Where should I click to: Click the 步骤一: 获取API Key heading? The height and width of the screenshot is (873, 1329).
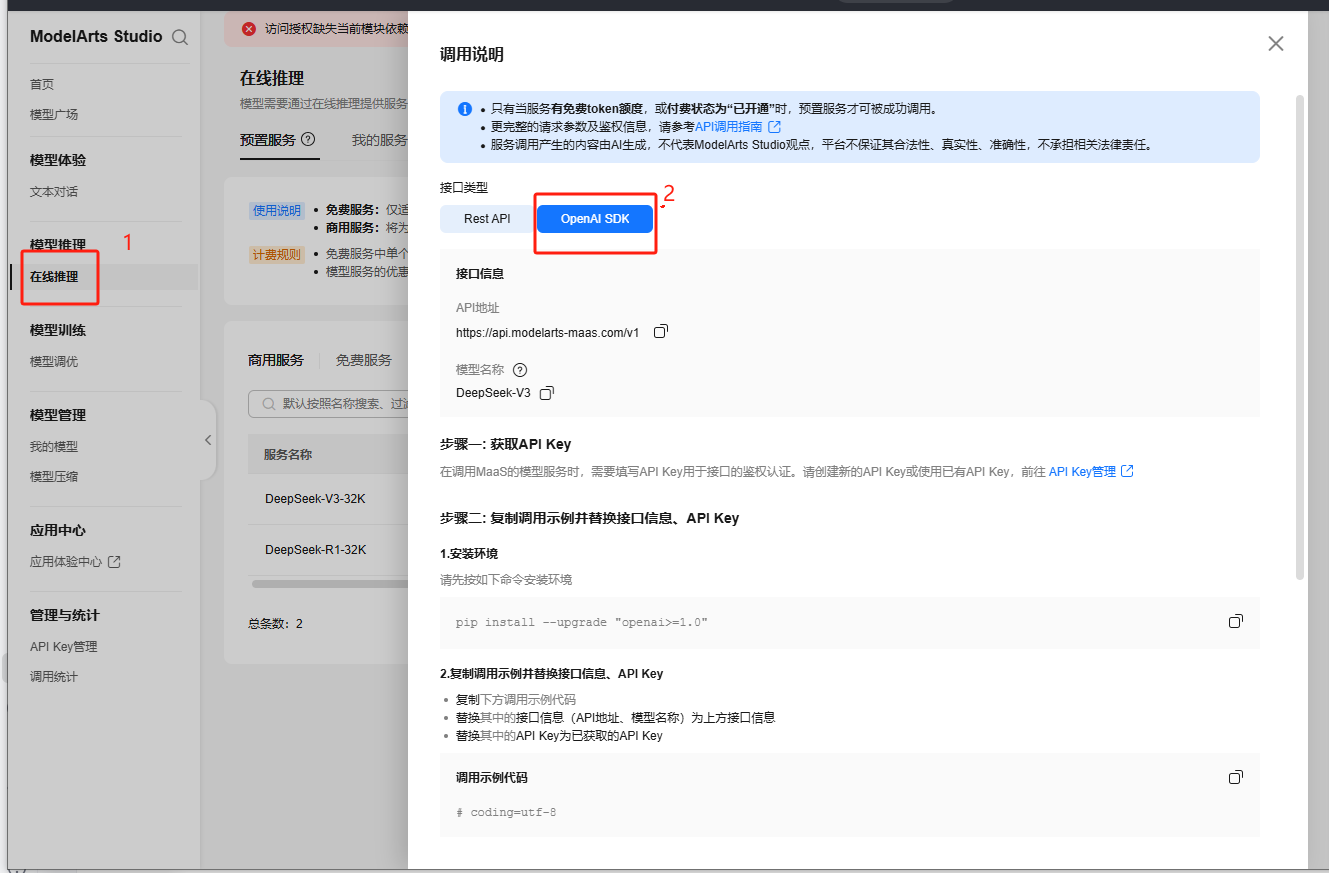(505, 444)
